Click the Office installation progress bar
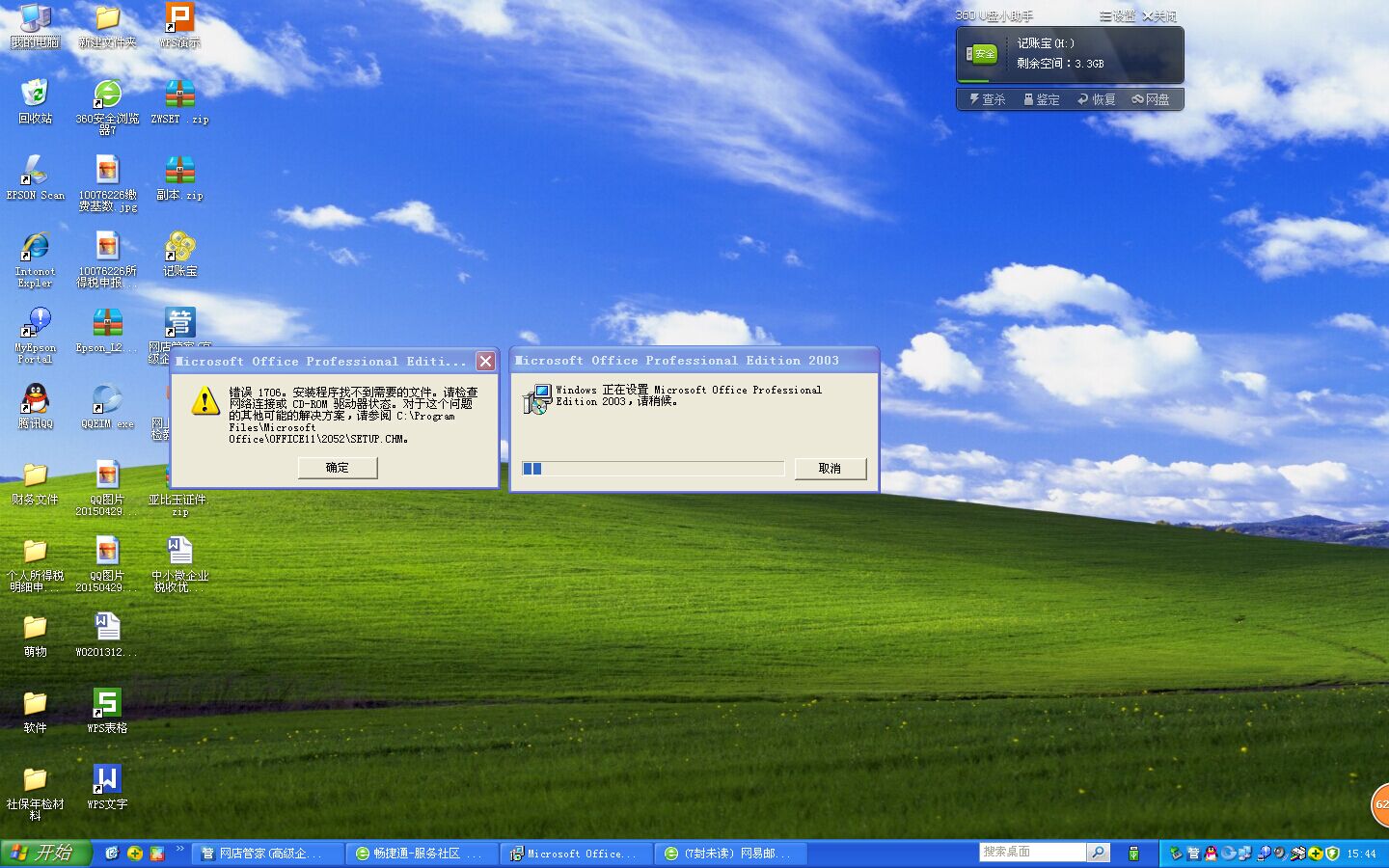The width and height of the screenshot is (1389, 868). [x=653, y=469]
